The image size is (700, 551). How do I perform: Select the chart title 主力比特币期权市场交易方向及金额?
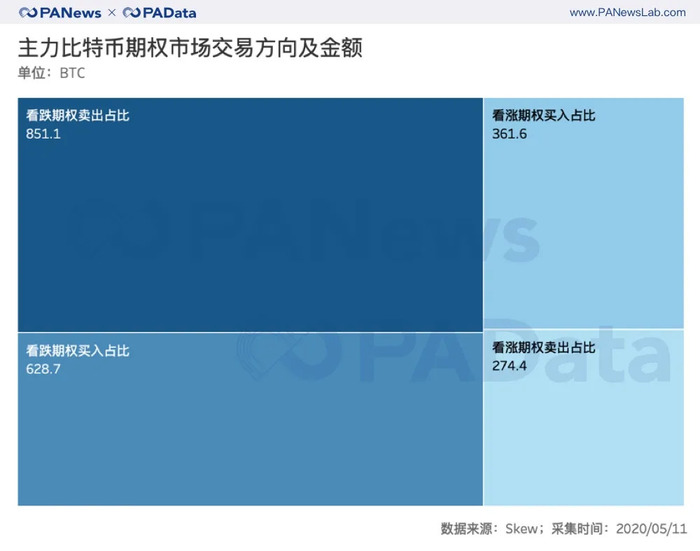point(188,49)
